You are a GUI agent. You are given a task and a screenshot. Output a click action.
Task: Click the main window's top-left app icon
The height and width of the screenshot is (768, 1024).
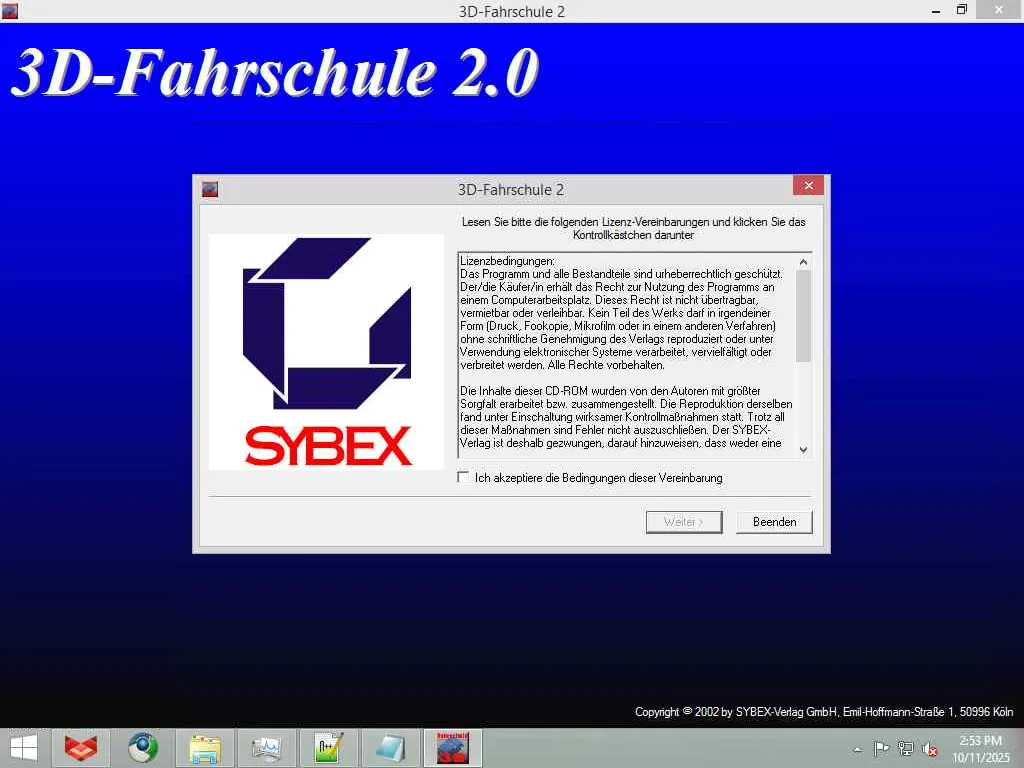pos(10,10)
